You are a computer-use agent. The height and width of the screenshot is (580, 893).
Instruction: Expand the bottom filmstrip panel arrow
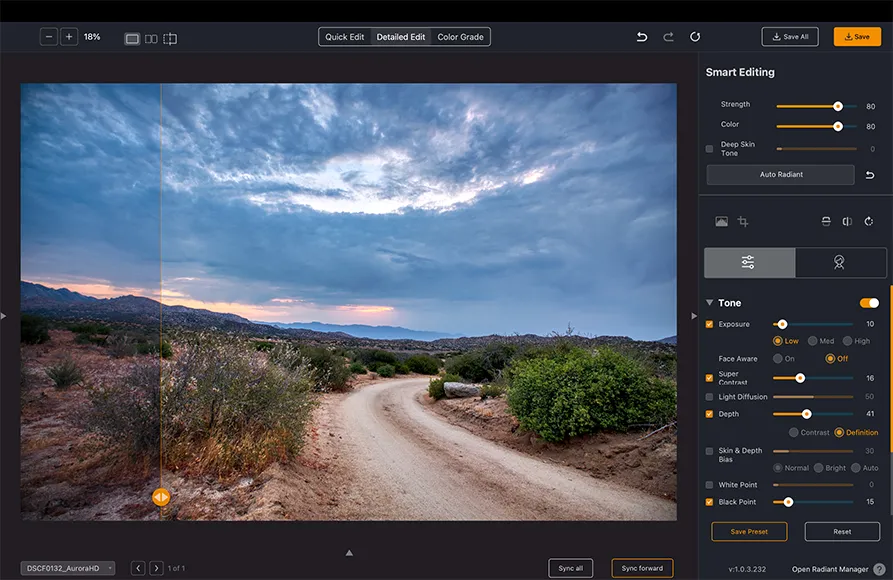[x=349, y=552]
